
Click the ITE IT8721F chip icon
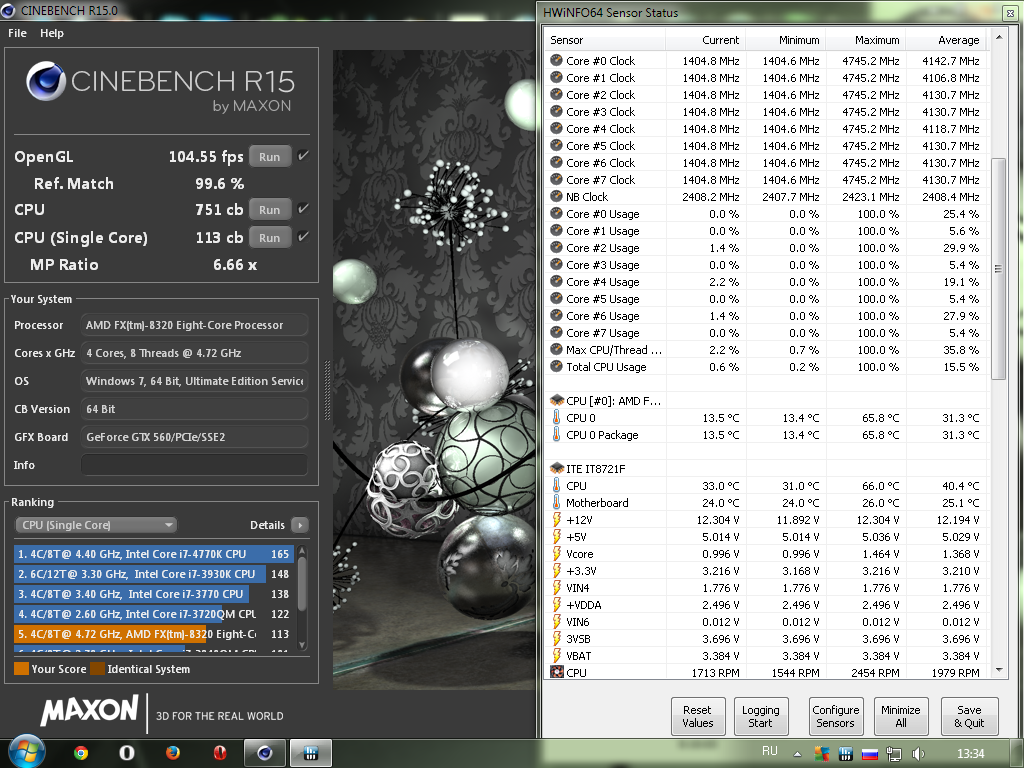(x=557, y=468)
